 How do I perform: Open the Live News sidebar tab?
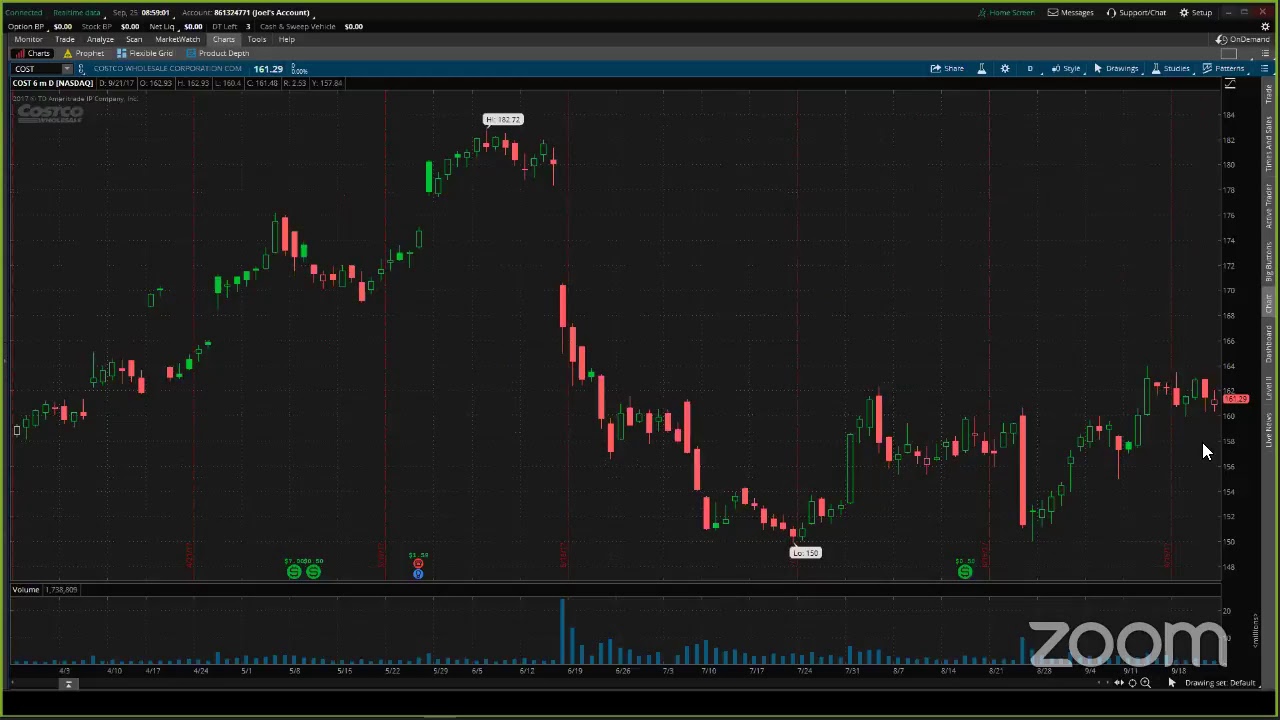tap(1268, 430)
